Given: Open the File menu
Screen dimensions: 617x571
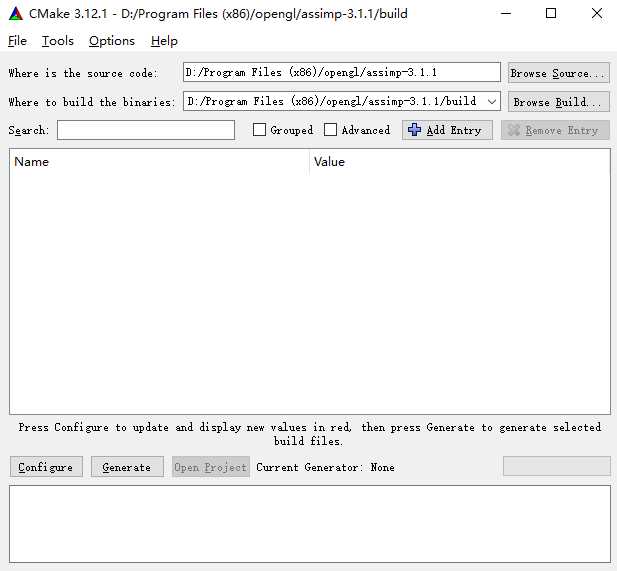Looking at the screenshot, I should coord(17,41).
